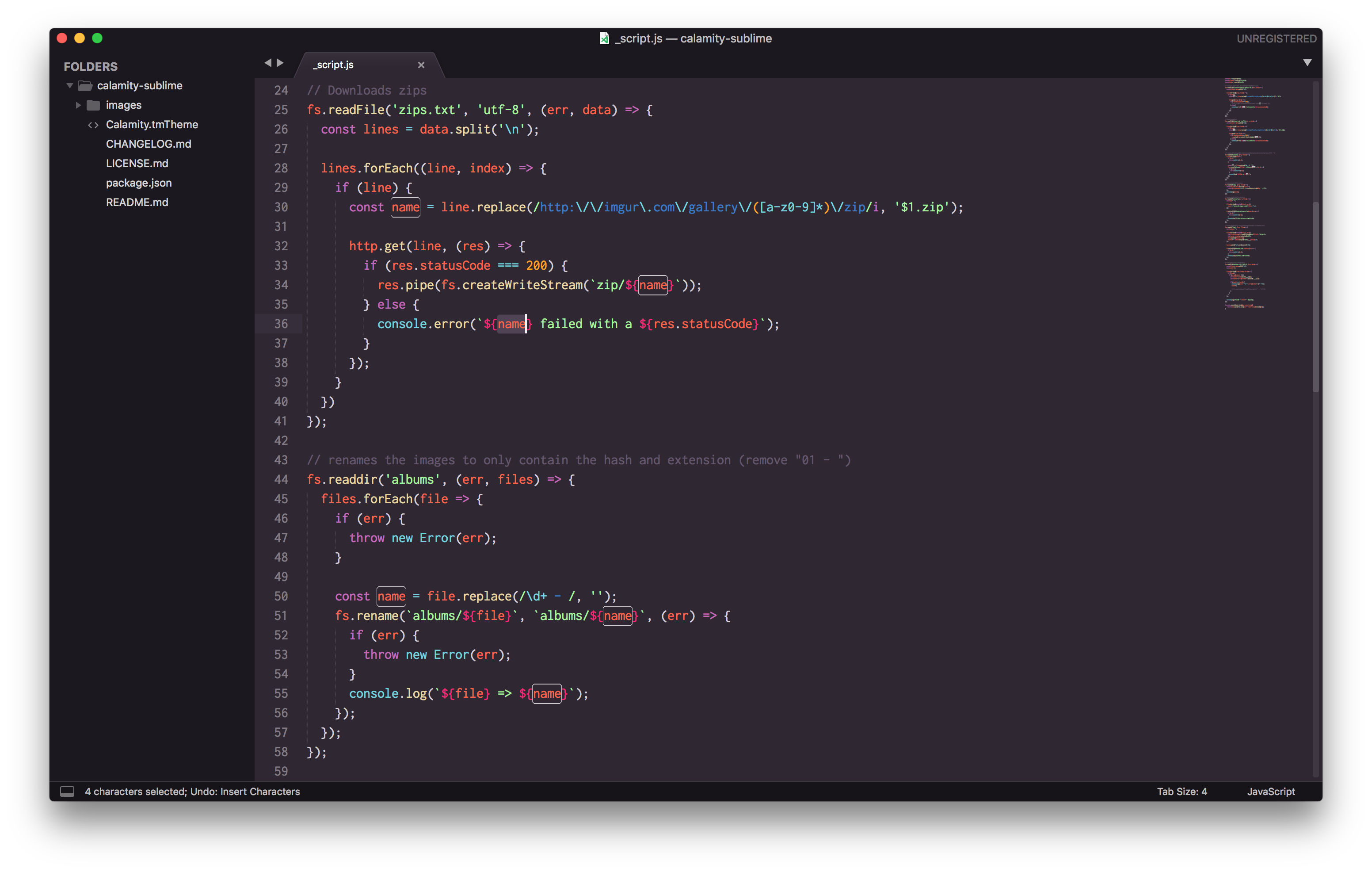
Task: Click 'albums' string on line 44
Action: pos(412,479)
